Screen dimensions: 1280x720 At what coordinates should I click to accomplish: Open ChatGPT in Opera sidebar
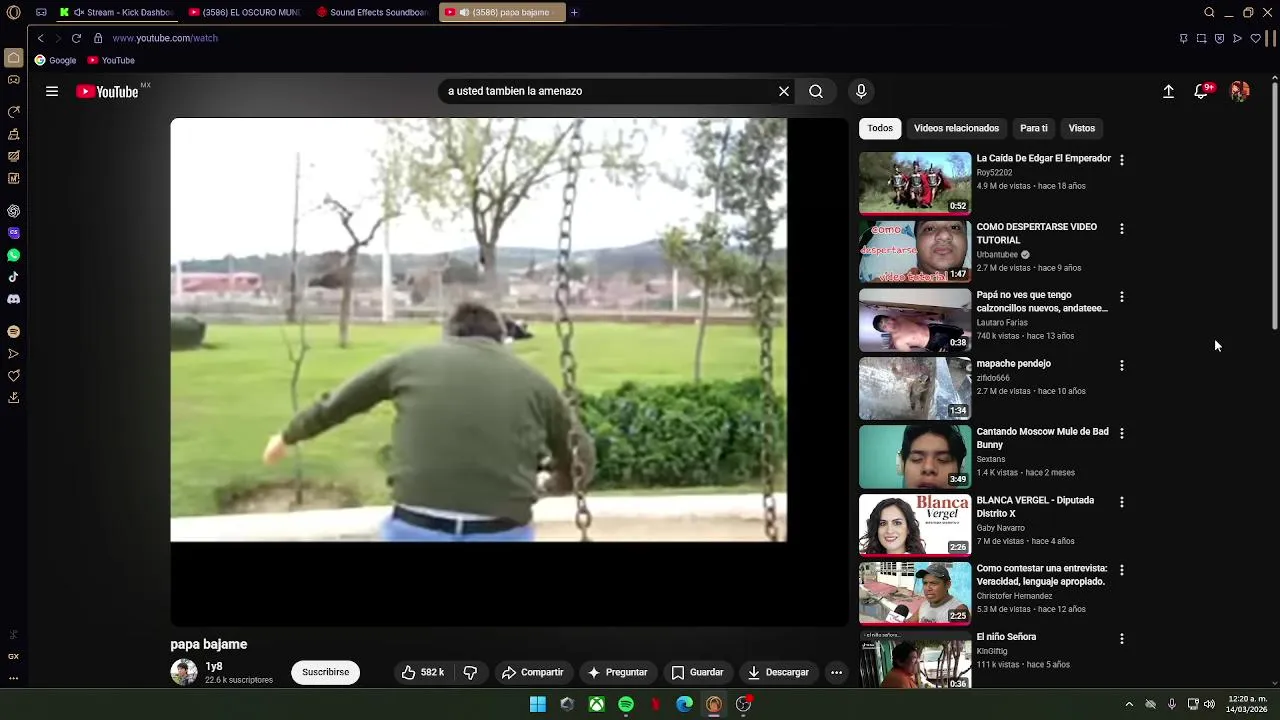tap(13, 211)
